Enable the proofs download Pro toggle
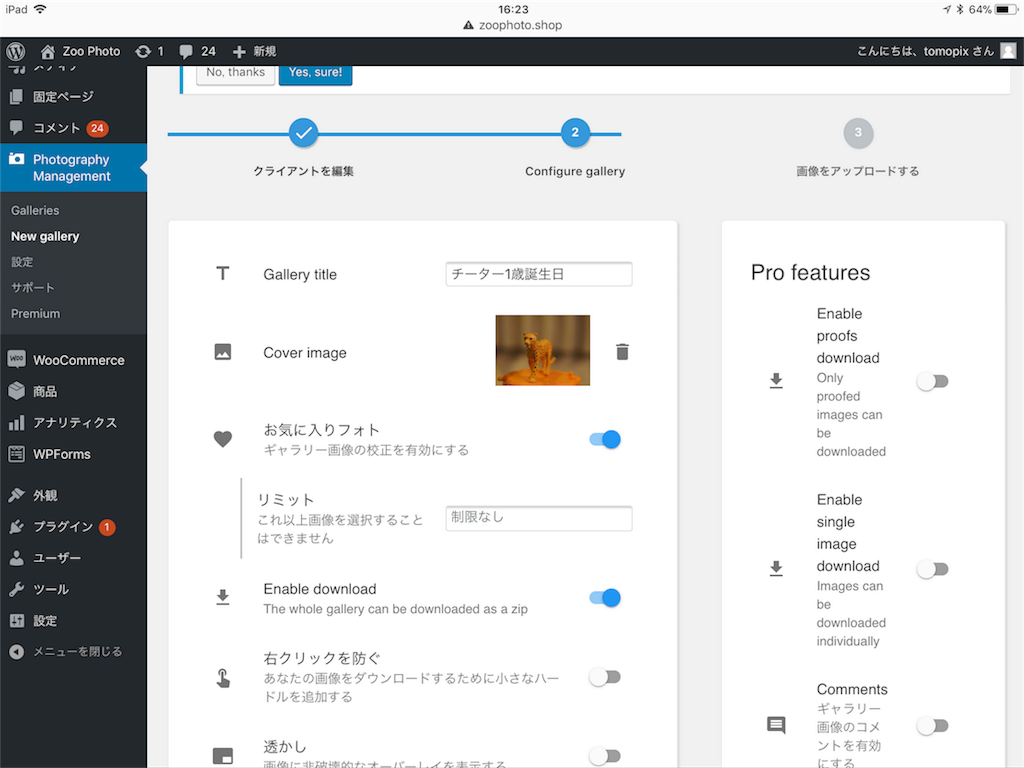The height and width of the screenshot is (768, 1024). click(x=933, y=381)
